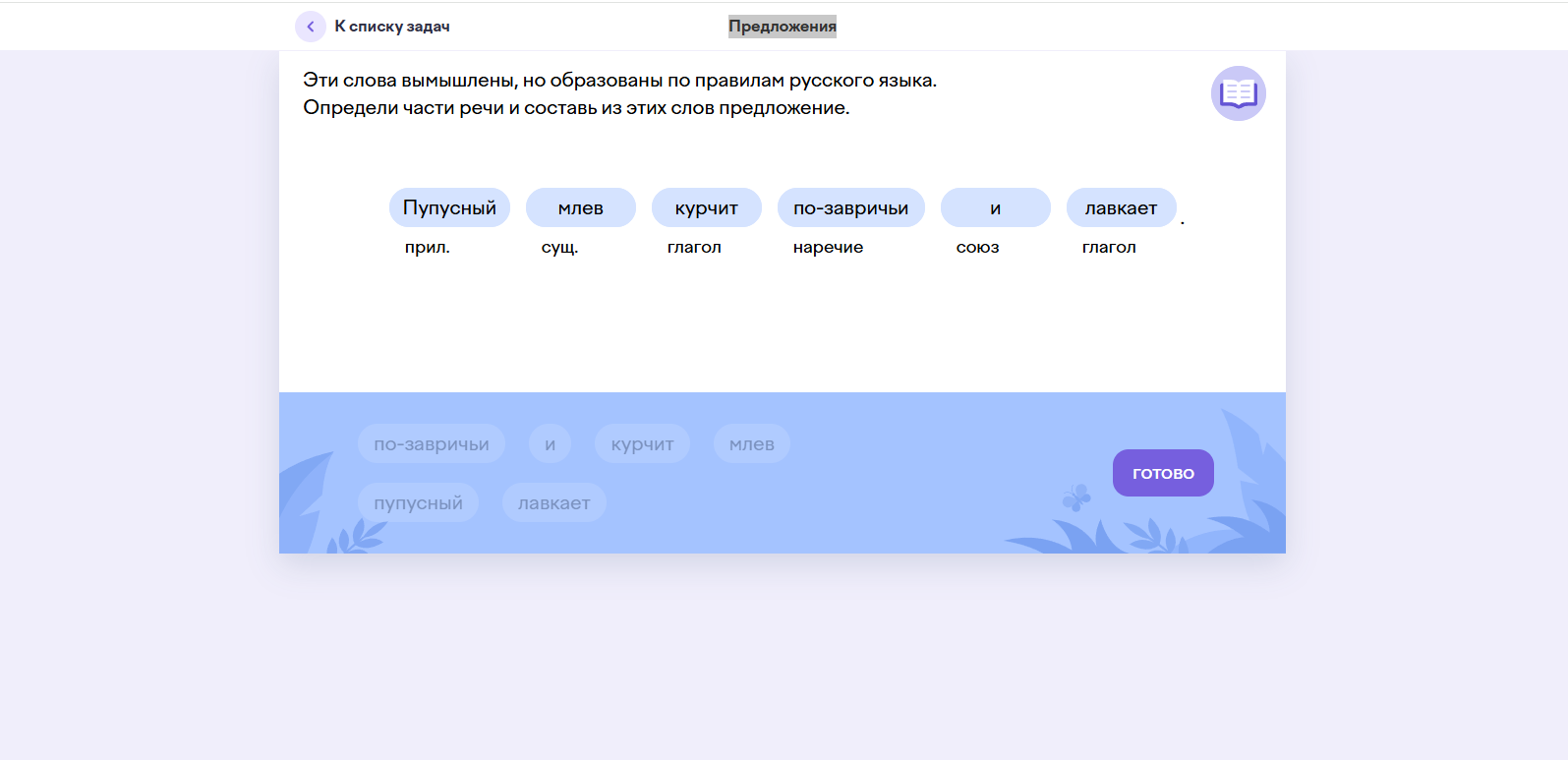The height and width of the screenshot is (760, 1568).
Task: Click the back arrow icon
Action: click(311, 27)
